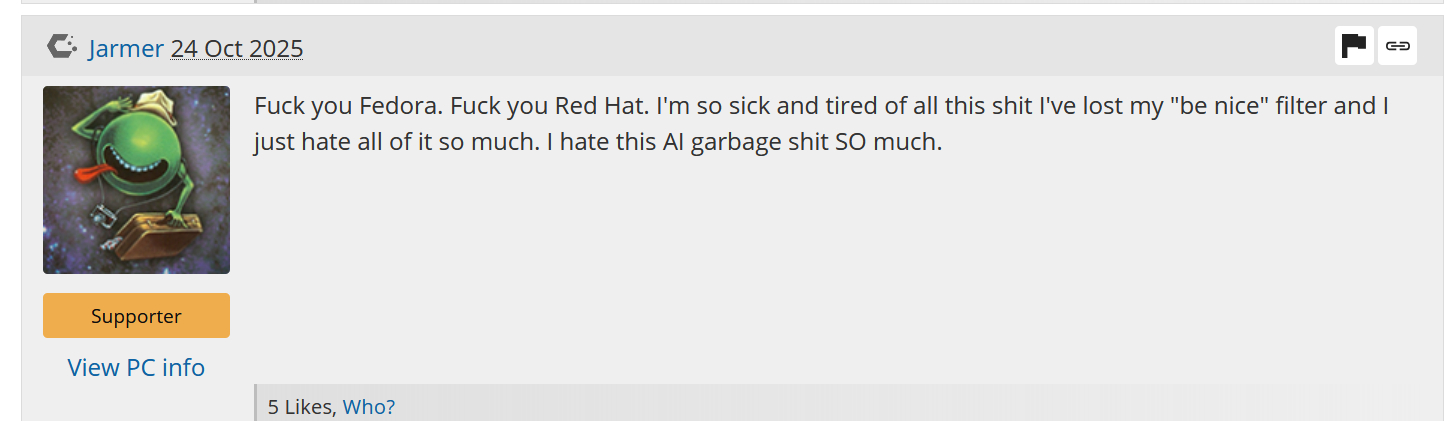Screen dimensions: 1453x421
Task: Click the Commodore logo beside Jarmer
Action: 62,46
